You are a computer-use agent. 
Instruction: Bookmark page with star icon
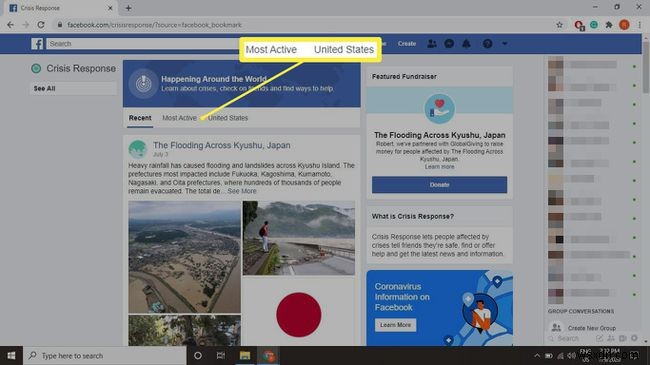(559, 25)
